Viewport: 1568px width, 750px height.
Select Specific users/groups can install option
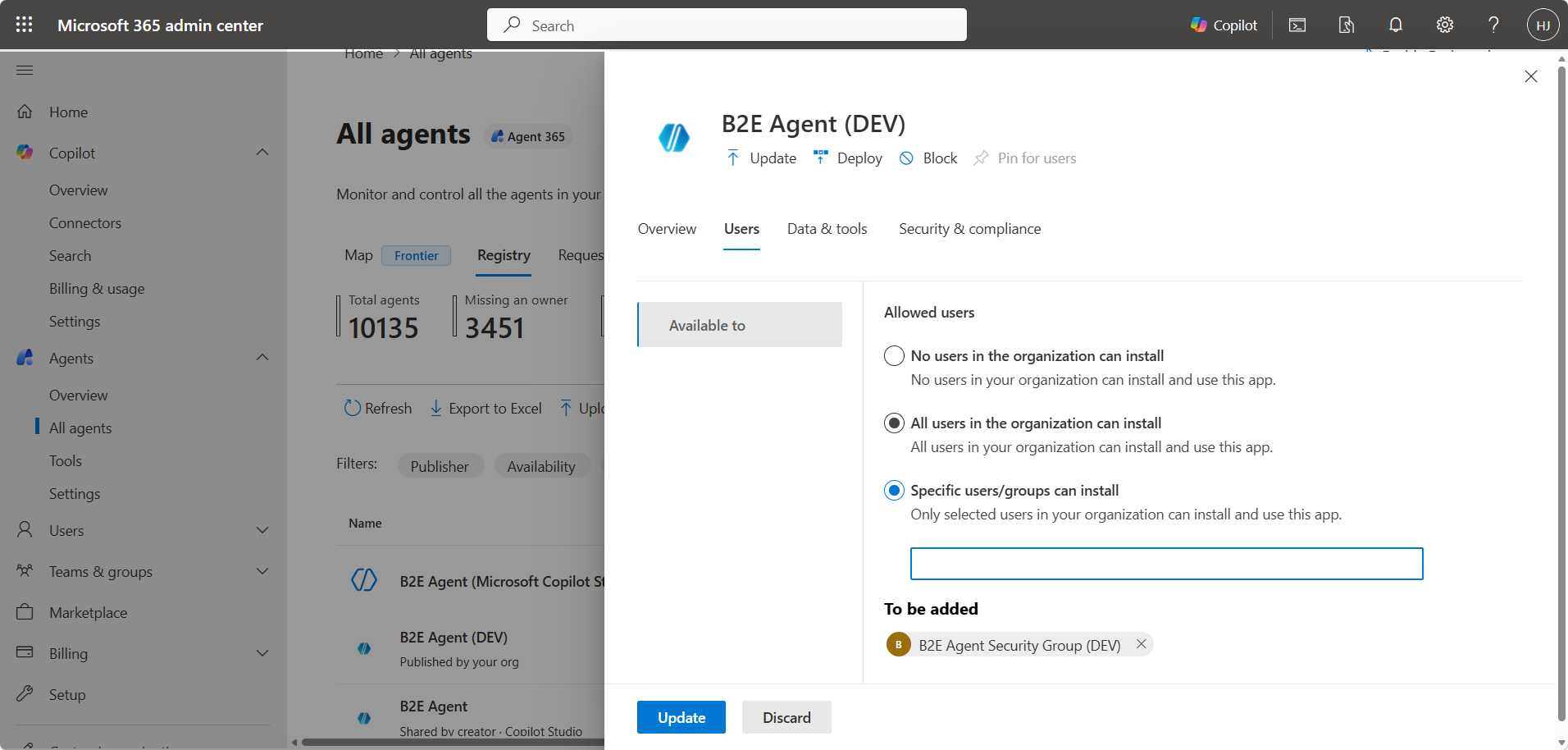point(894,491)
